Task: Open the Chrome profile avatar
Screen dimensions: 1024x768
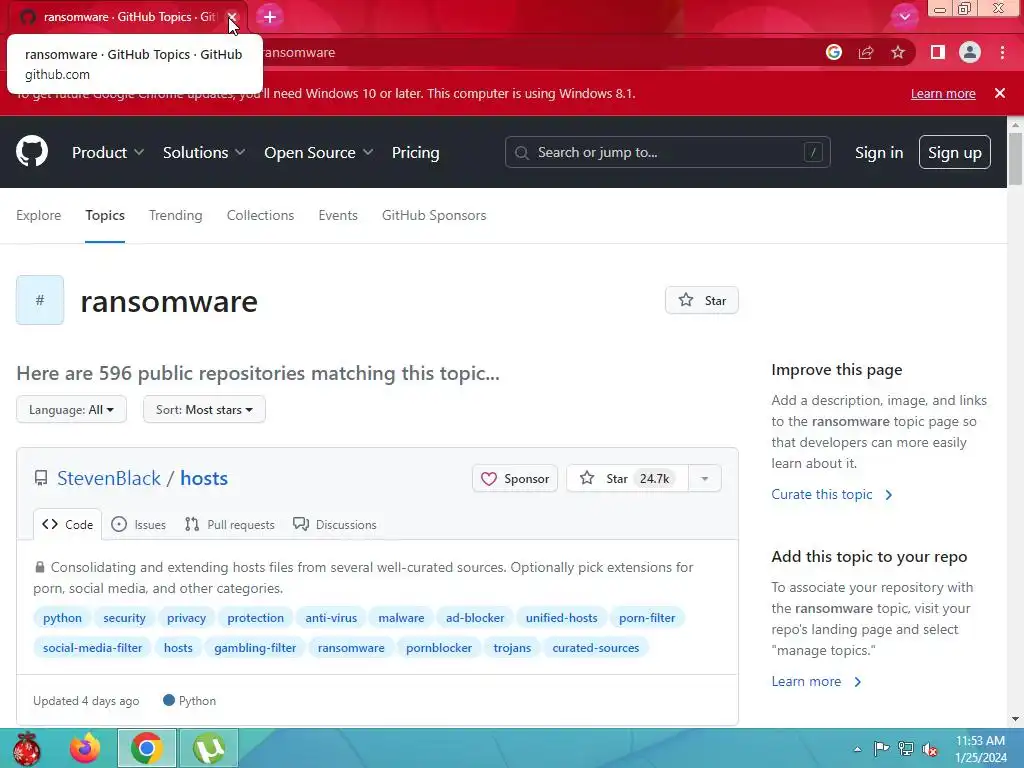Action: pyautogui.click(x=970, y=52)
